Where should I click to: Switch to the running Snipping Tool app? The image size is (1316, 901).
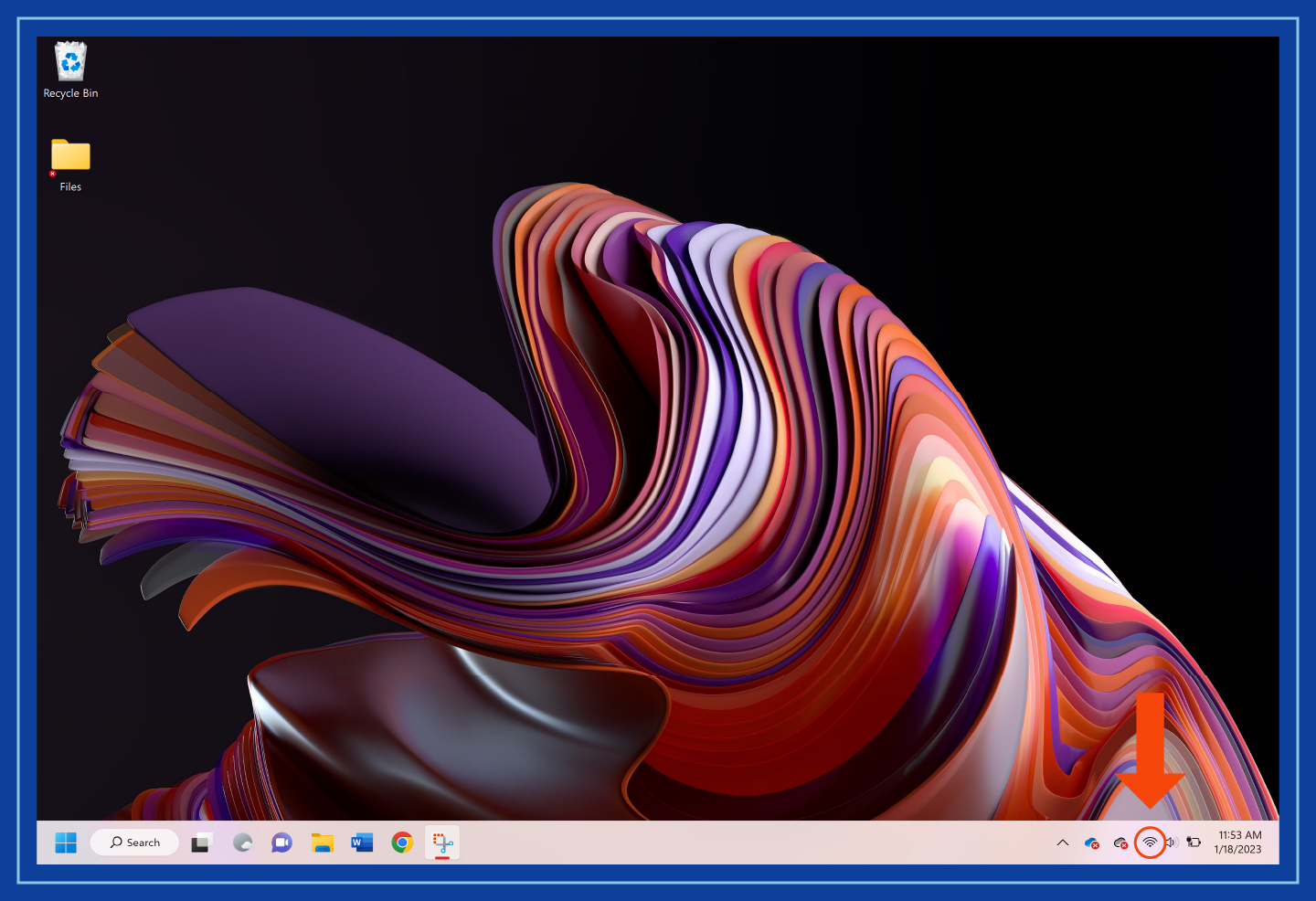tap(442, 843)
